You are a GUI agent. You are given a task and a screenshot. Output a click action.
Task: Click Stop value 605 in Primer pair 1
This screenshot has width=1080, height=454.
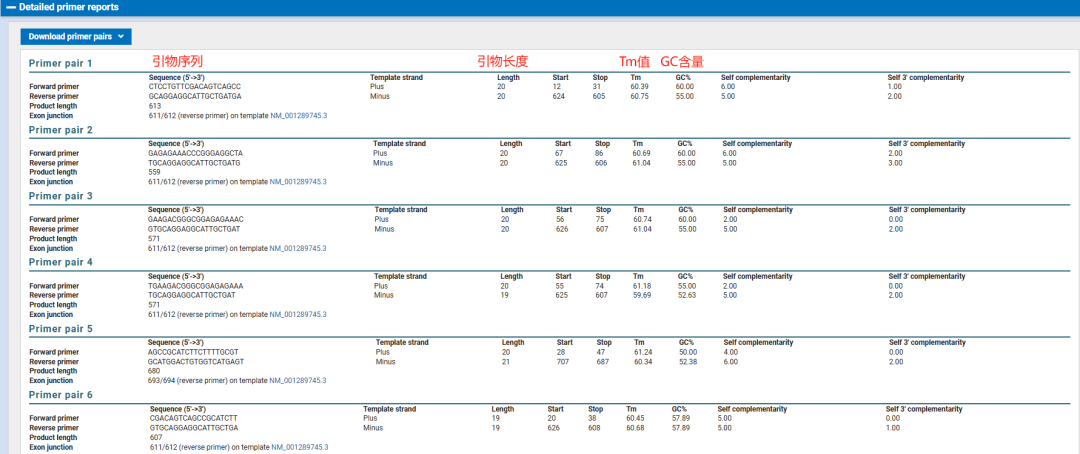(x=599, y=96)
